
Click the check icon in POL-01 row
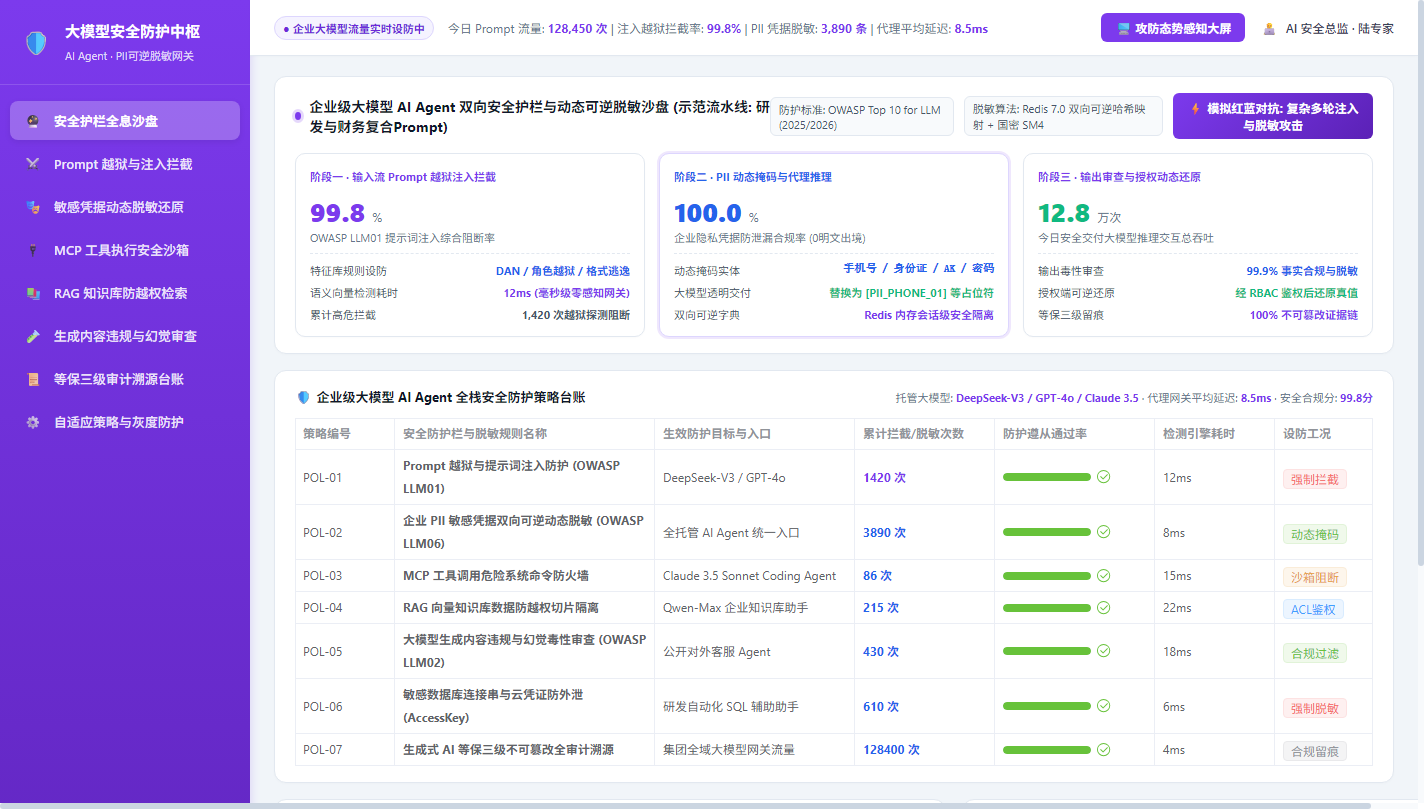click(x=1104, y=477)
